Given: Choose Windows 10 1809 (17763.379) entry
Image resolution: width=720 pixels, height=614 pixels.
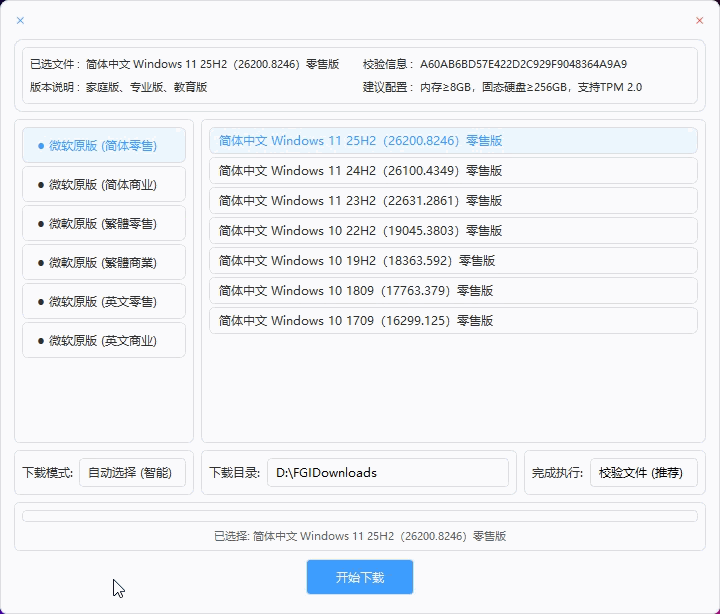Looking at the screenshot, I should click(453, 291).
